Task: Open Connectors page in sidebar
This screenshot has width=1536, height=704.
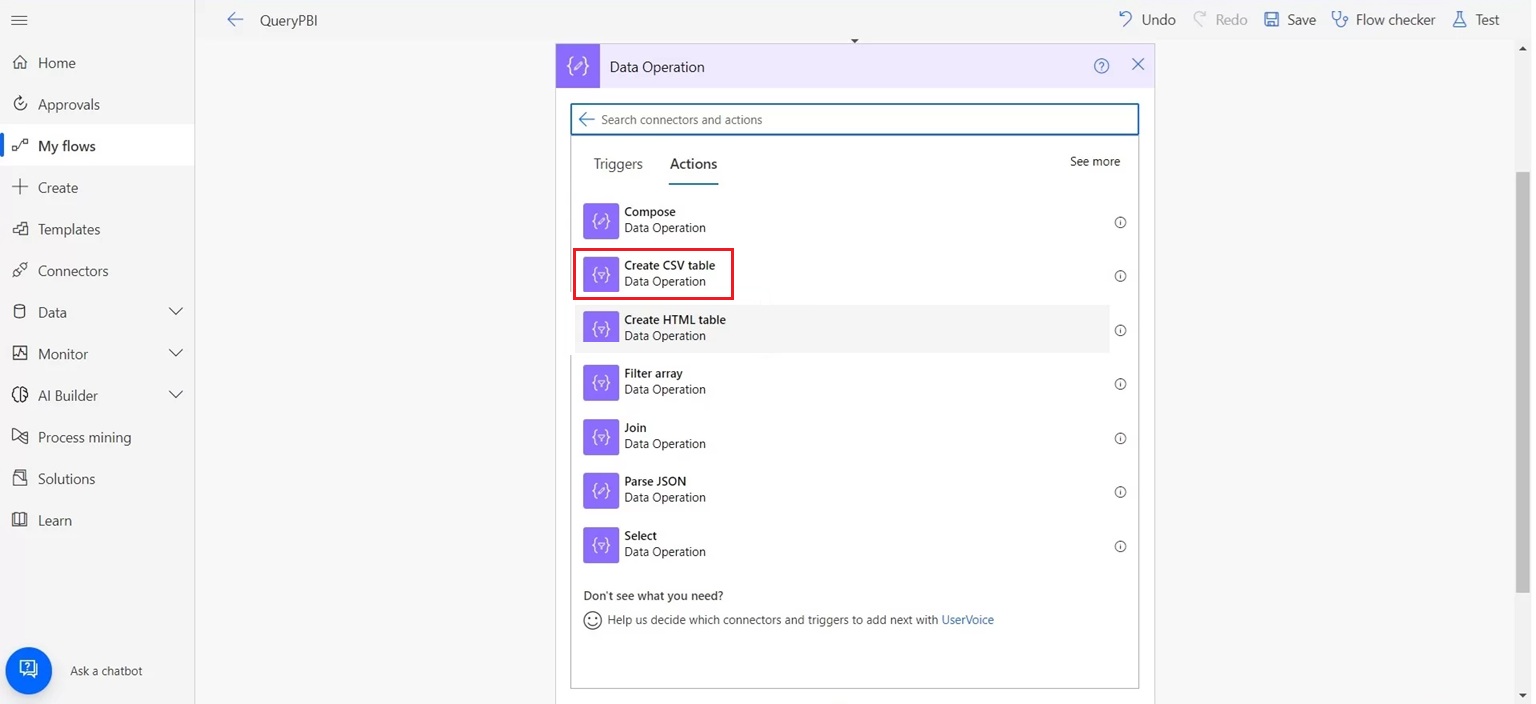Action: [97, 271]
